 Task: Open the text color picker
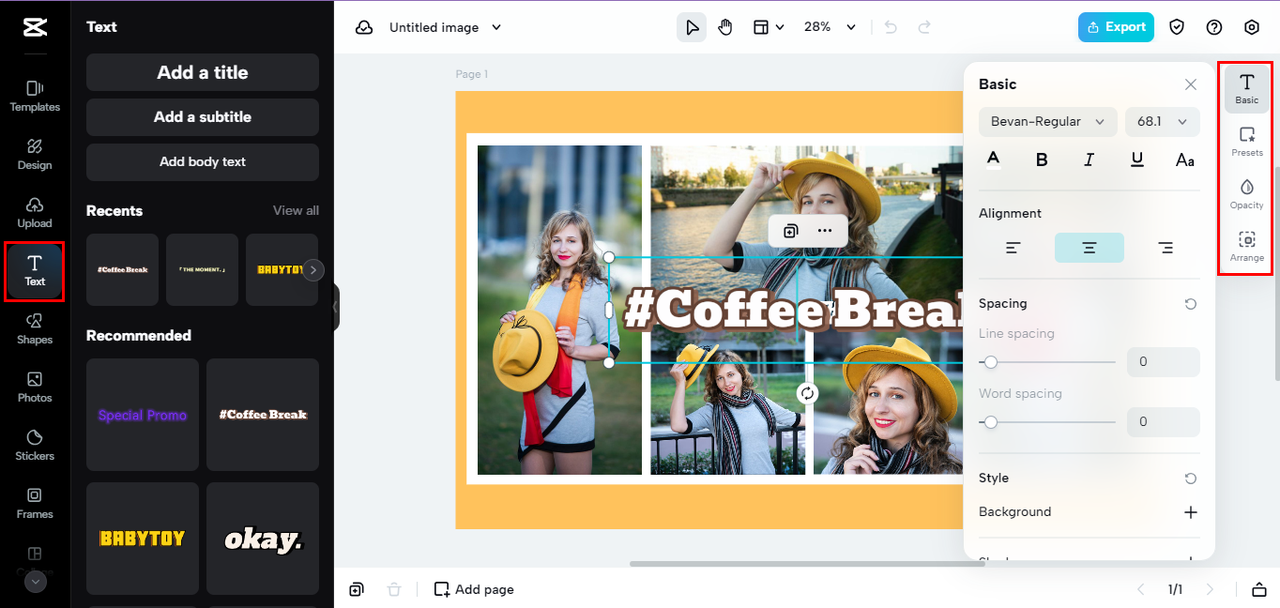click(993, 159)
